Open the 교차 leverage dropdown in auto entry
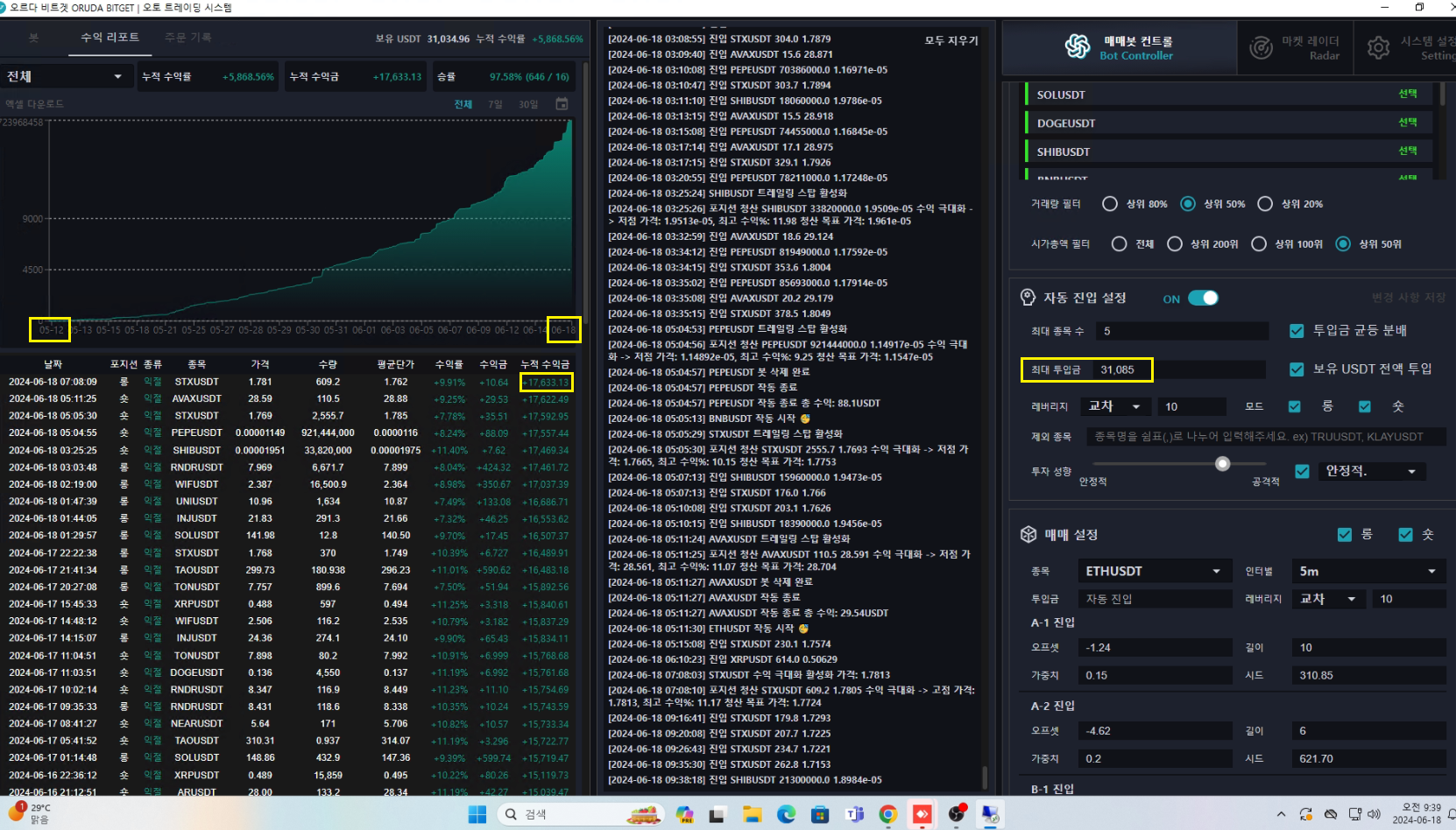Screen dimensions: 1456x830 (1115, 406)
